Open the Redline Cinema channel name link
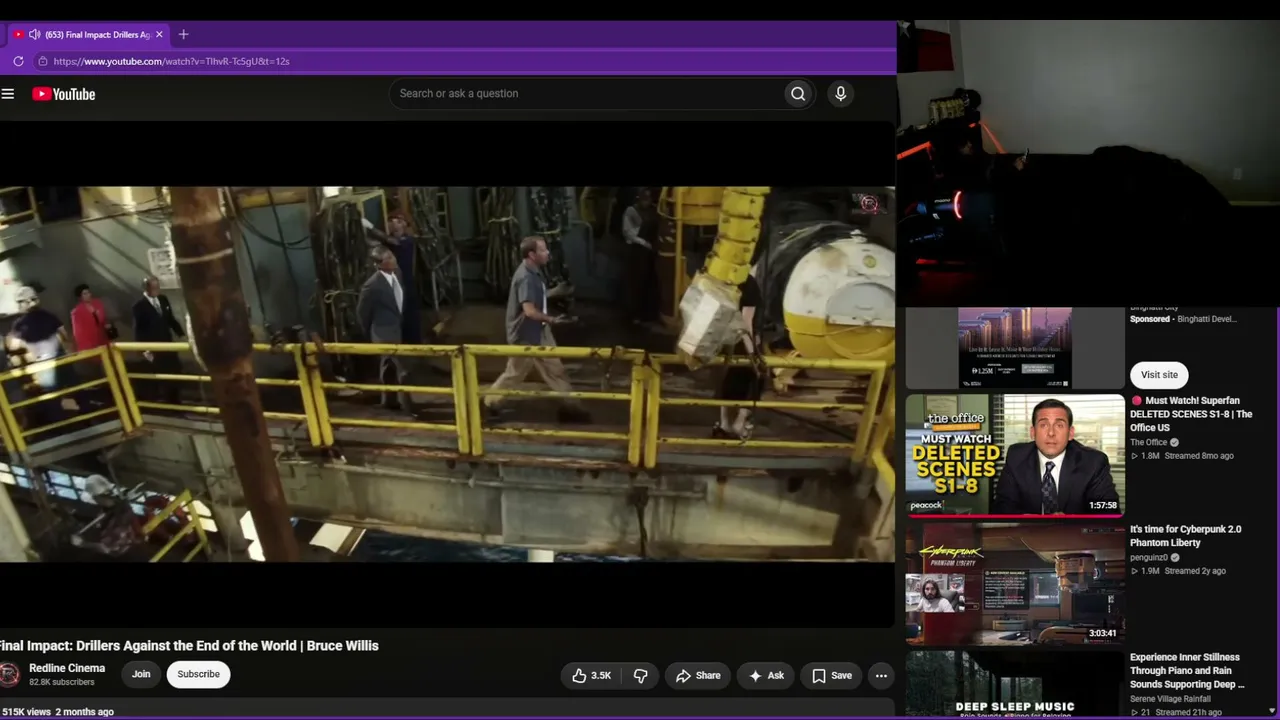The image size is (1280, 720). [x=67, y=668]
